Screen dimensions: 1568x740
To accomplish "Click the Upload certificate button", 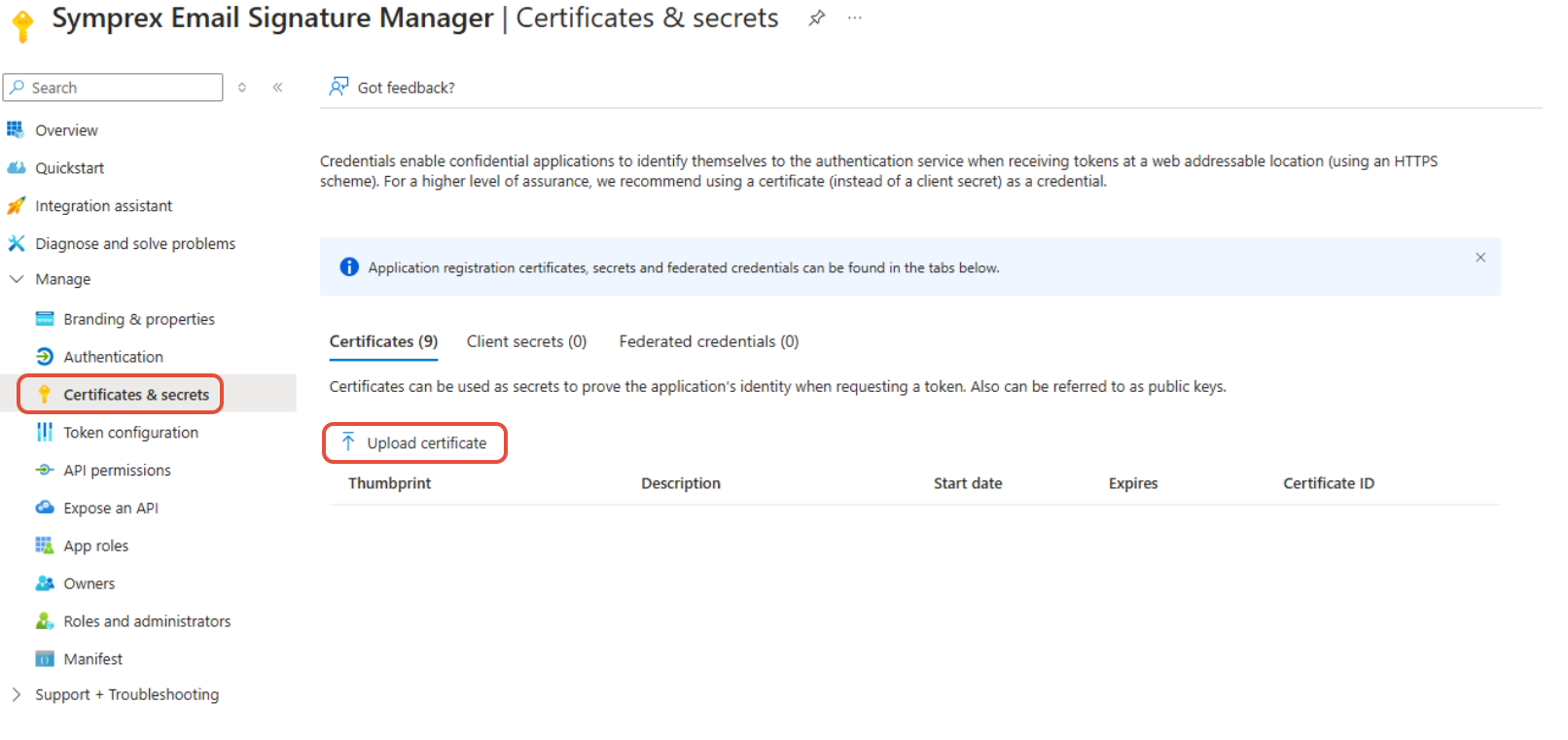I will click(x=414, y=443).
